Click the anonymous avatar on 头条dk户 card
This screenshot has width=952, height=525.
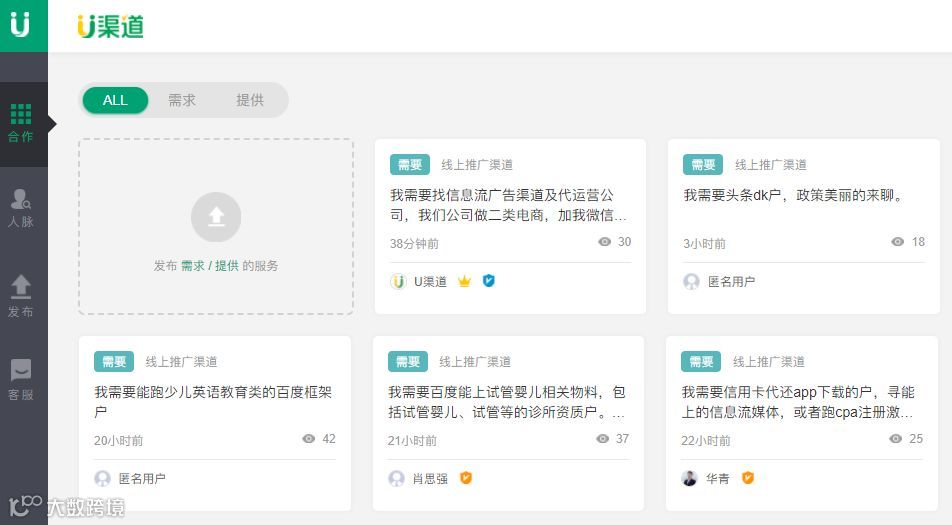tap(692, 282)
